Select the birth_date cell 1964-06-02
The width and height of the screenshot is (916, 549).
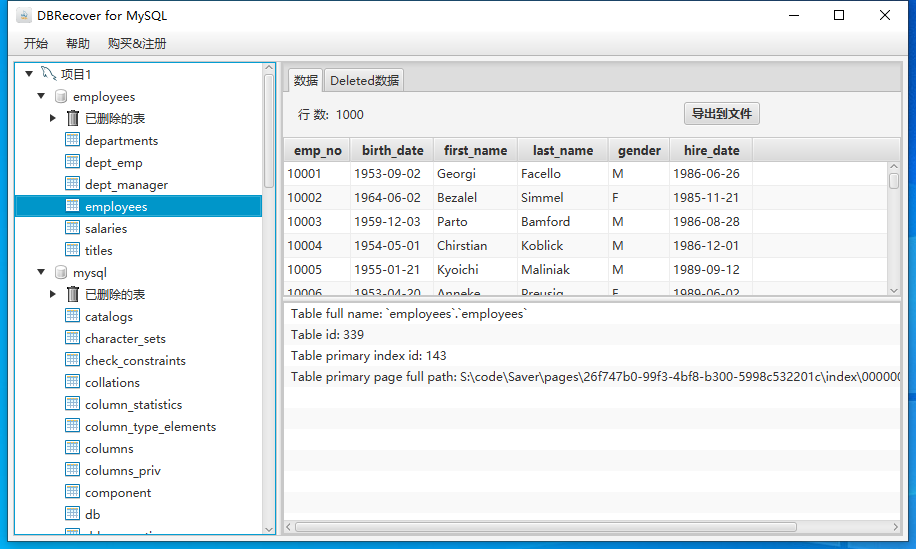[393, 197]
